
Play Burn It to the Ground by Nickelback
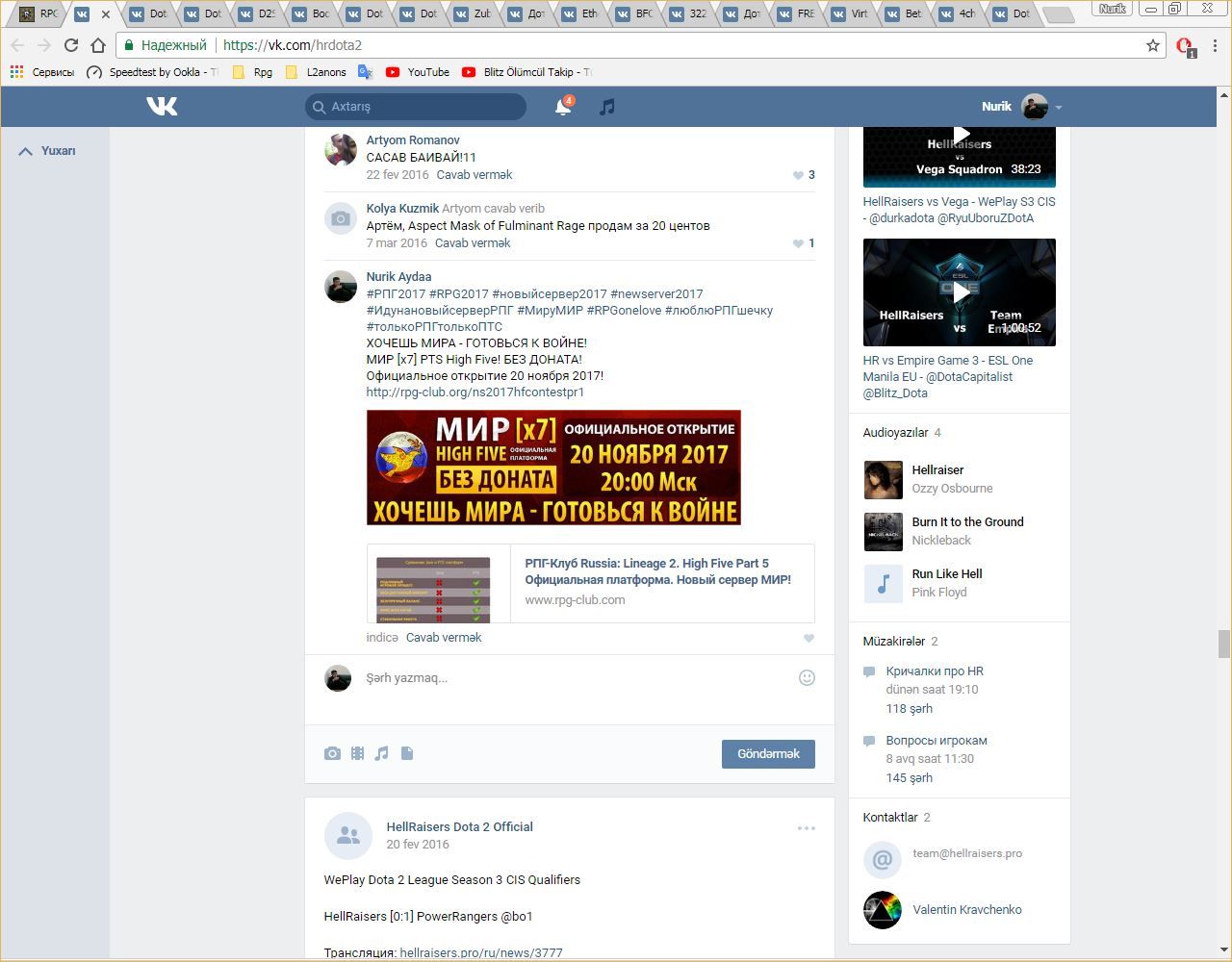[x=883, y=531]
